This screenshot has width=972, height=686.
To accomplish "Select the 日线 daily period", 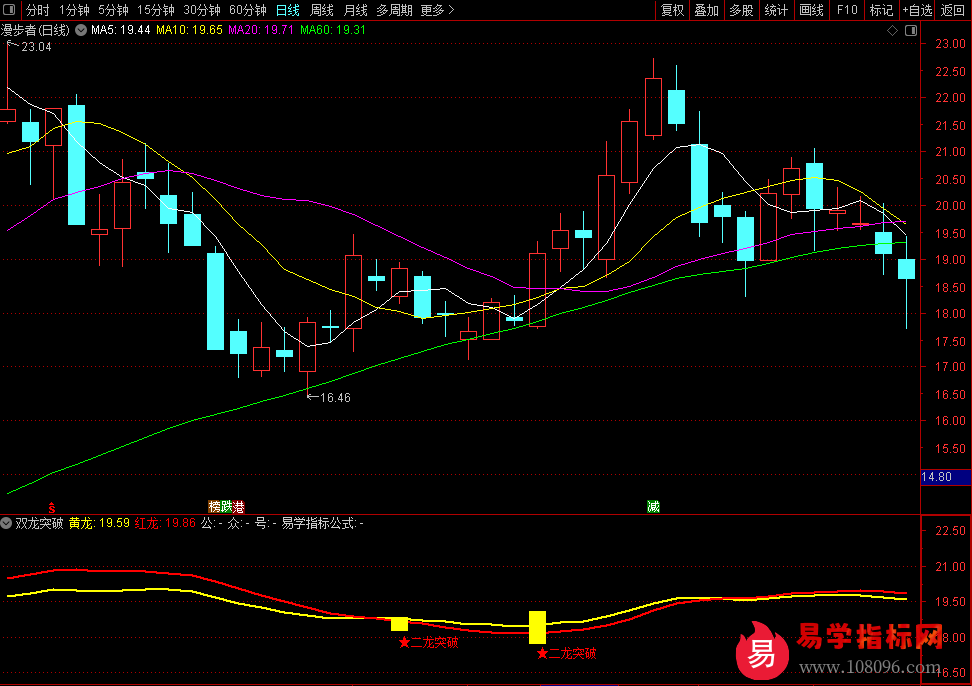I will [288, 10].
